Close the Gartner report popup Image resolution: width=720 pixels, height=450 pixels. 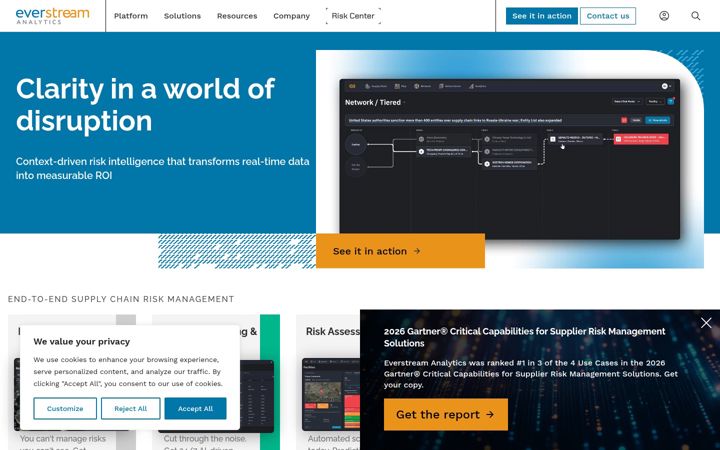click(x=706, y=323)
